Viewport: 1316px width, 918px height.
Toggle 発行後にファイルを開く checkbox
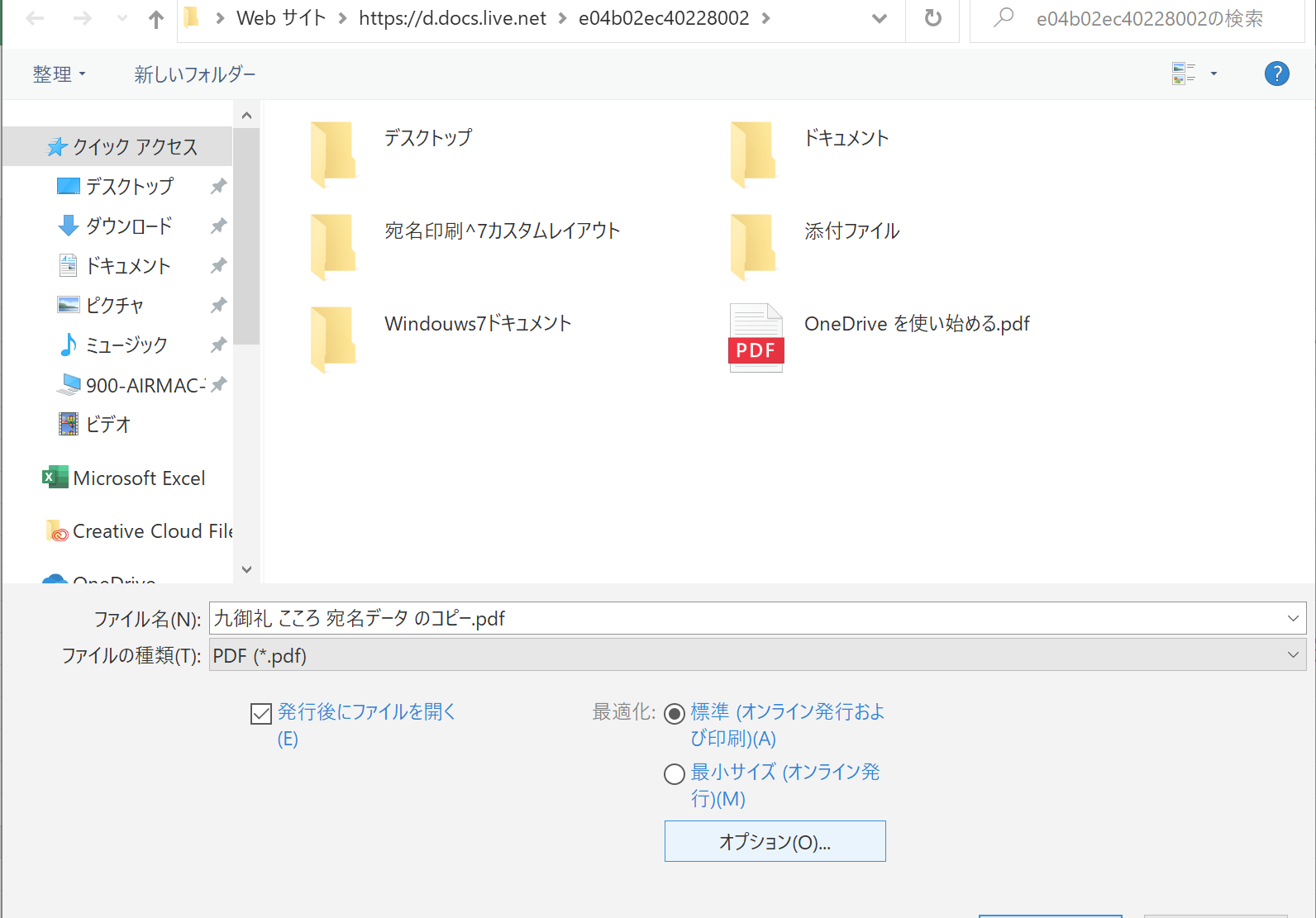[261, 713]
